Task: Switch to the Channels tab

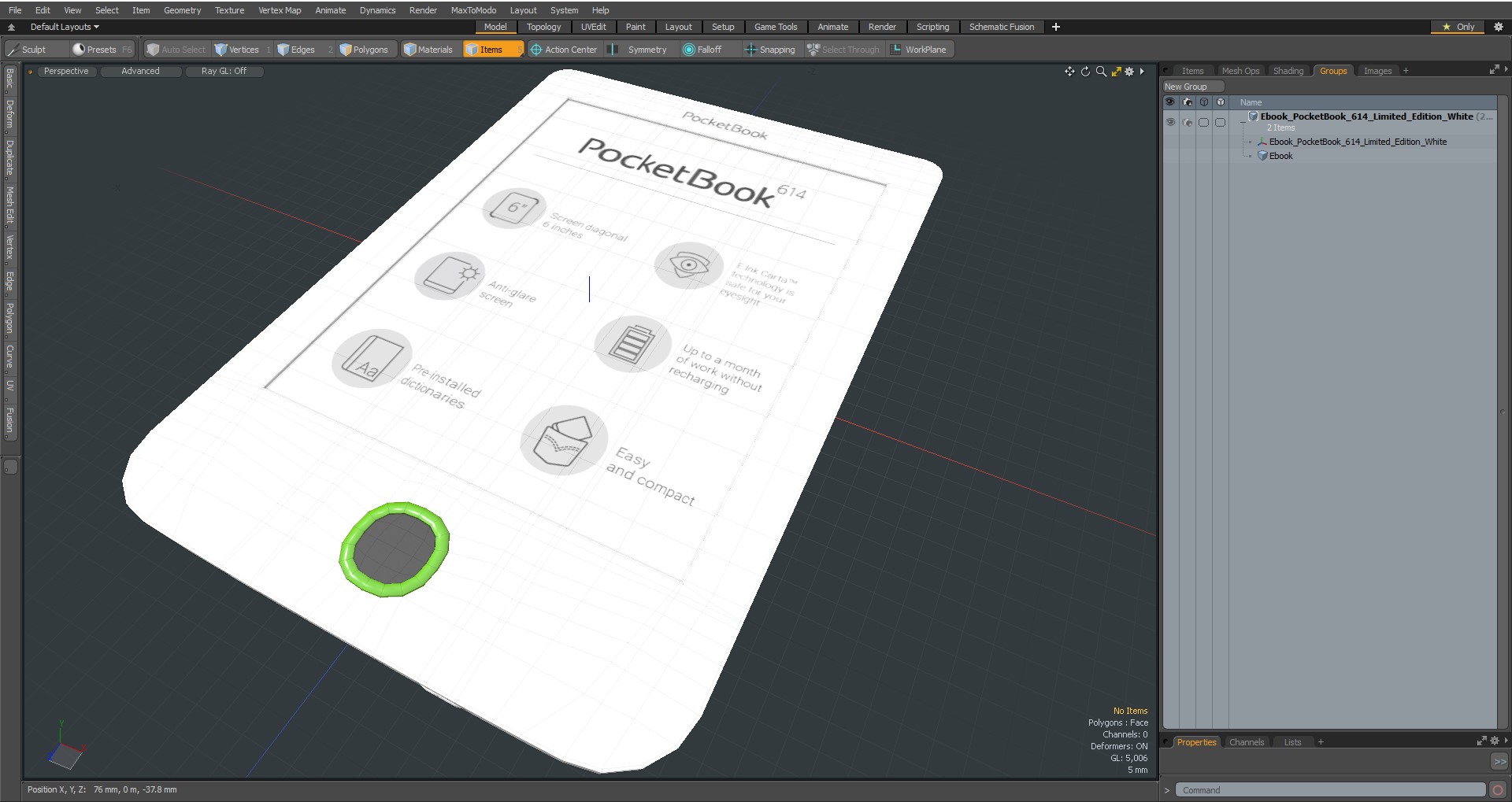Action: coord(1246,742)
